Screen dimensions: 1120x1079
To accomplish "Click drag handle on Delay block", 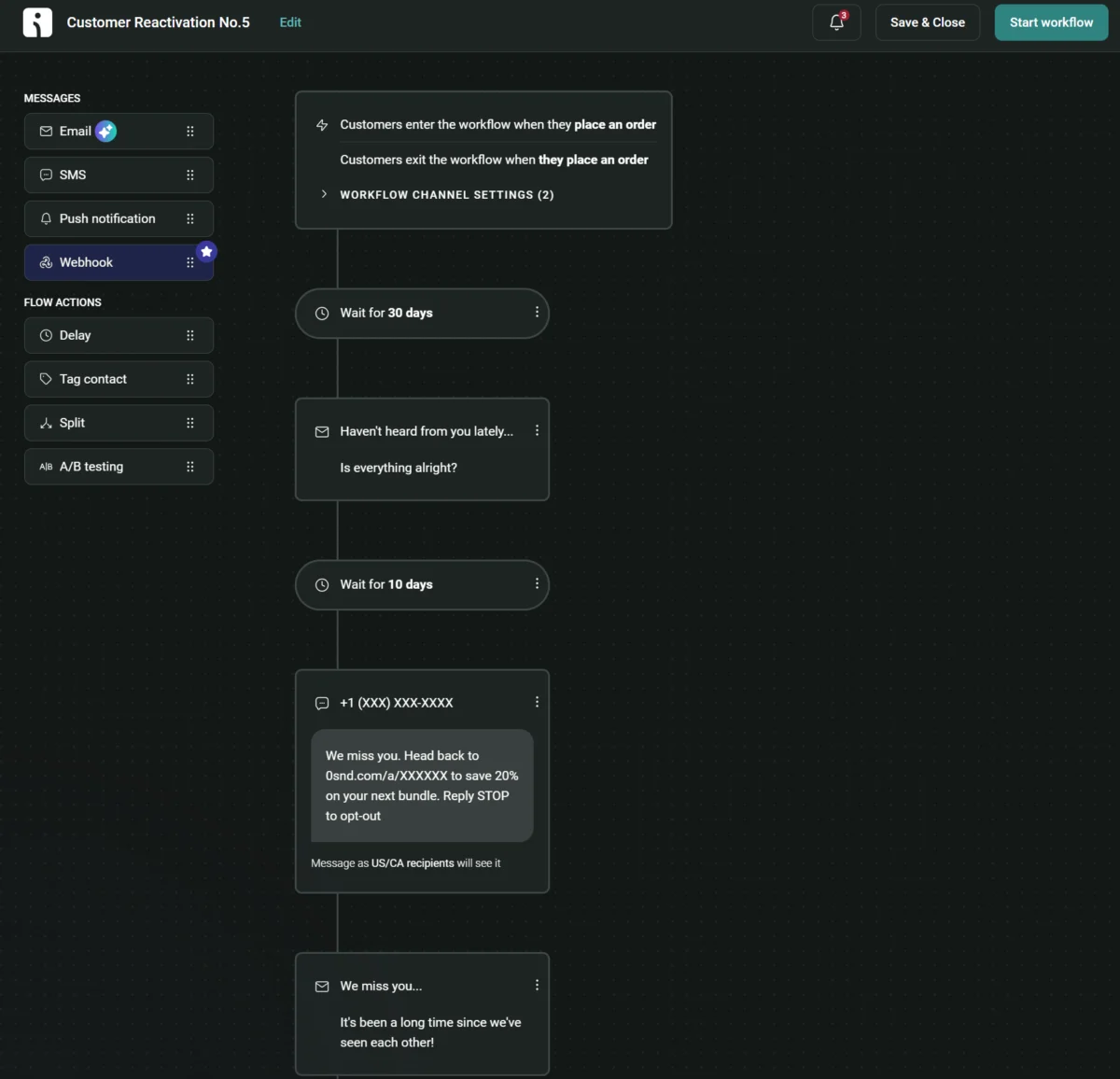I will pyautogui.click(x=190, y=335).
